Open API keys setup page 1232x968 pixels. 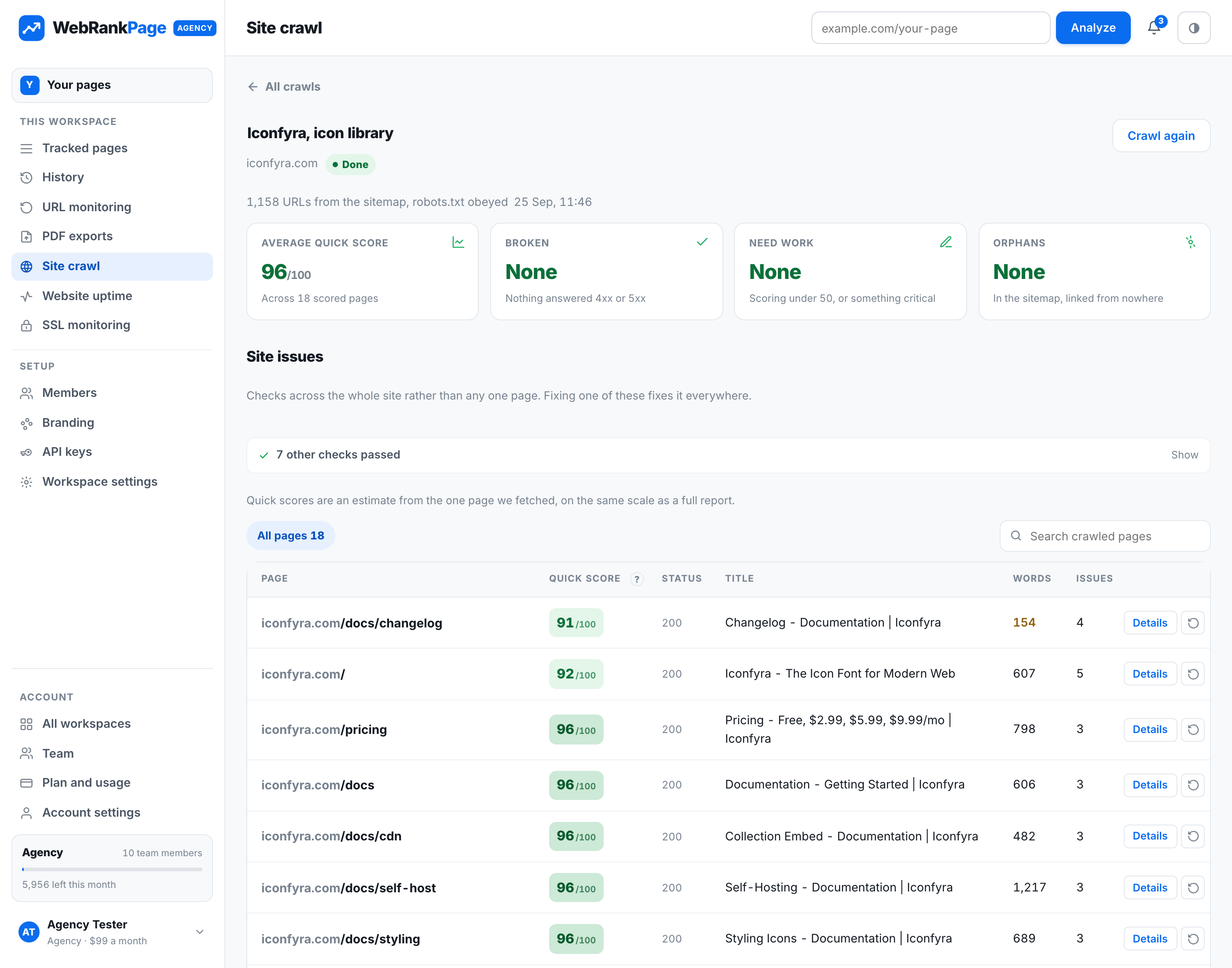click(112, 452)
